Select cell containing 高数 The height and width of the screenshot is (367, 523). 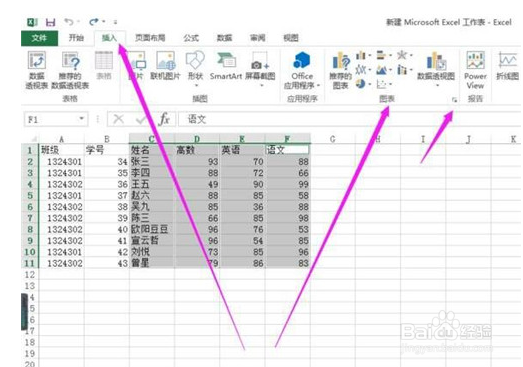197,150
